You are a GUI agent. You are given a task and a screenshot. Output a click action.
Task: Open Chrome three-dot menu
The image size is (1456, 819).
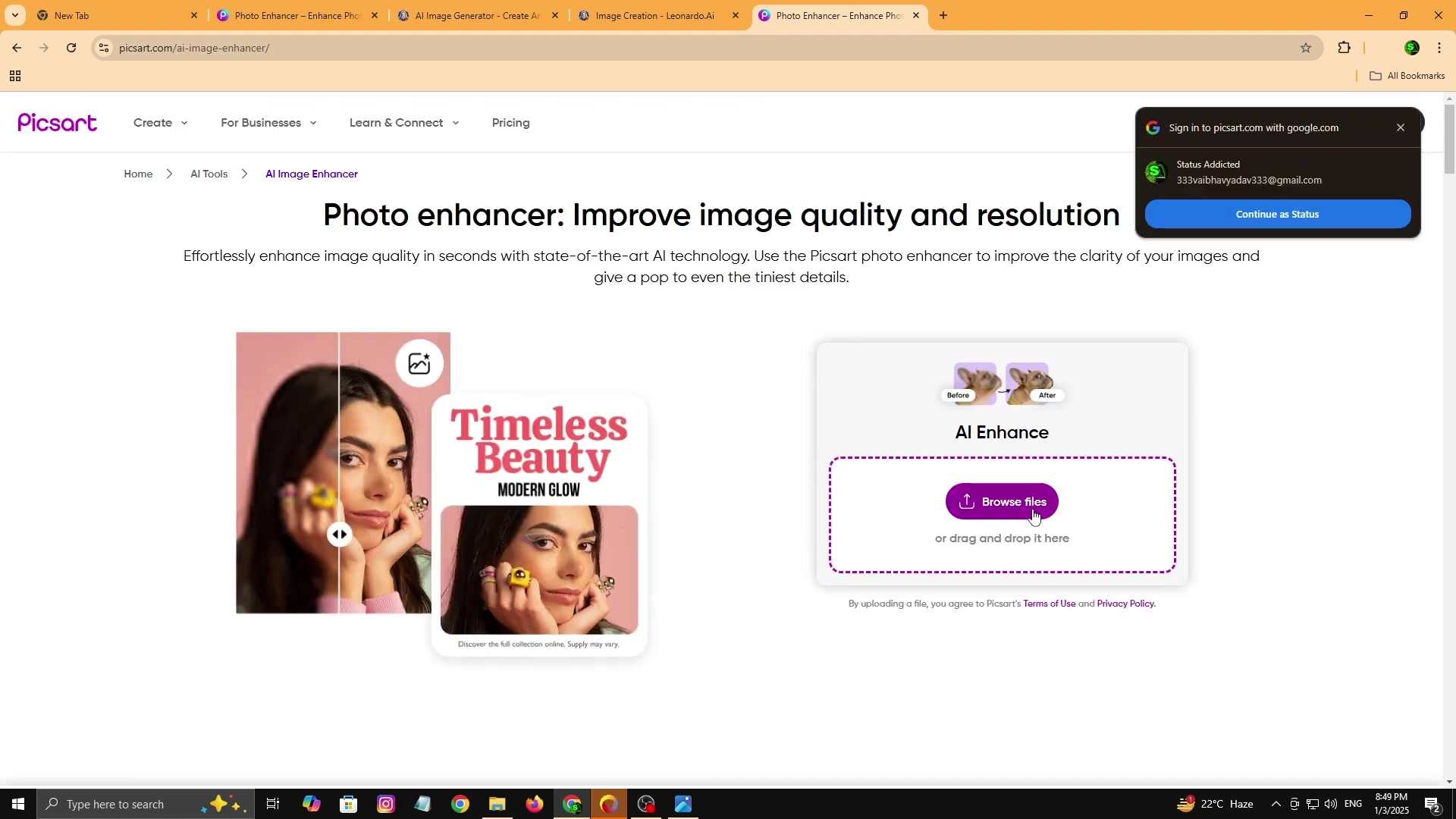pos(1439,48)
